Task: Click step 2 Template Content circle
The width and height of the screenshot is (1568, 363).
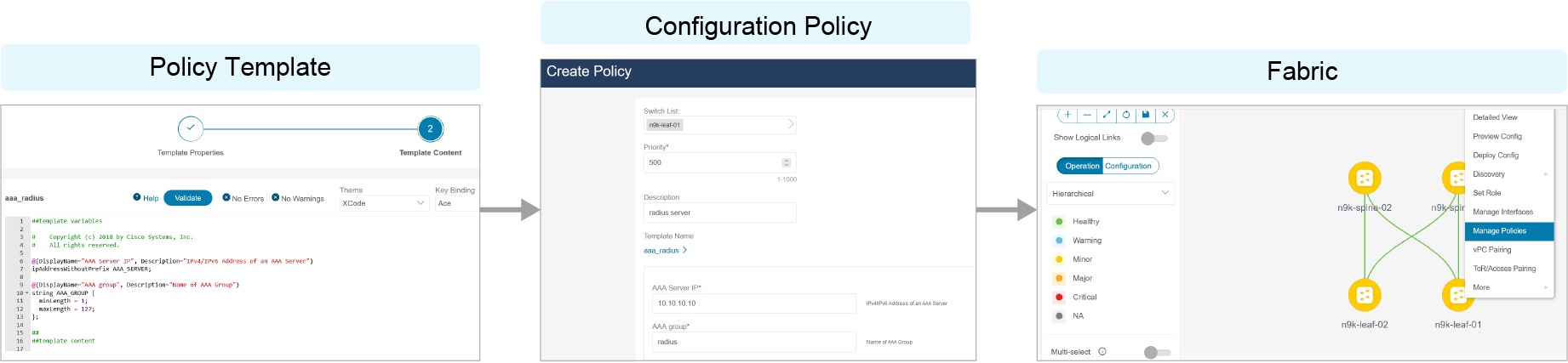Action: 431,128
